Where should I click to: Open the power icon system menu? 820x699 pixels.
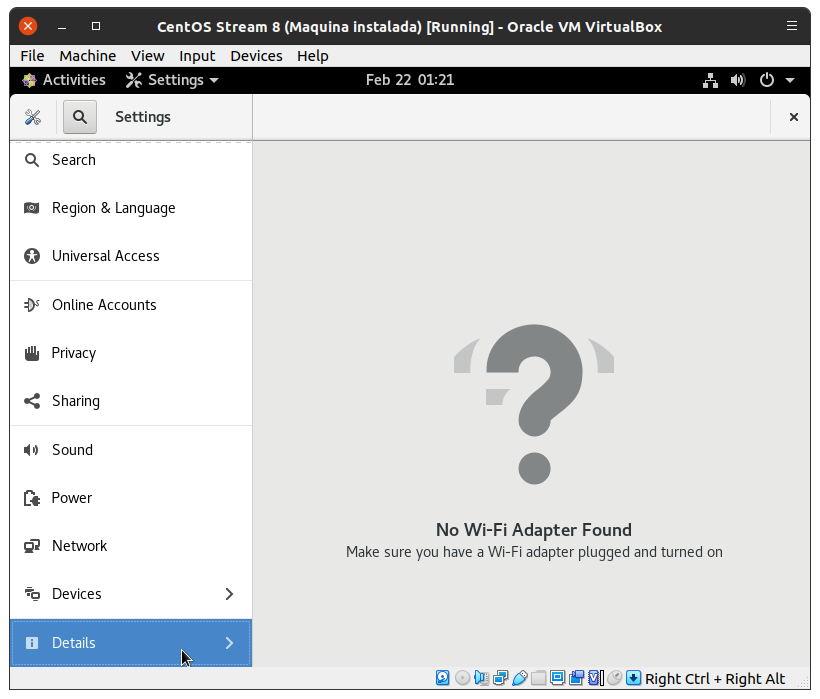[x=776, y=80]
